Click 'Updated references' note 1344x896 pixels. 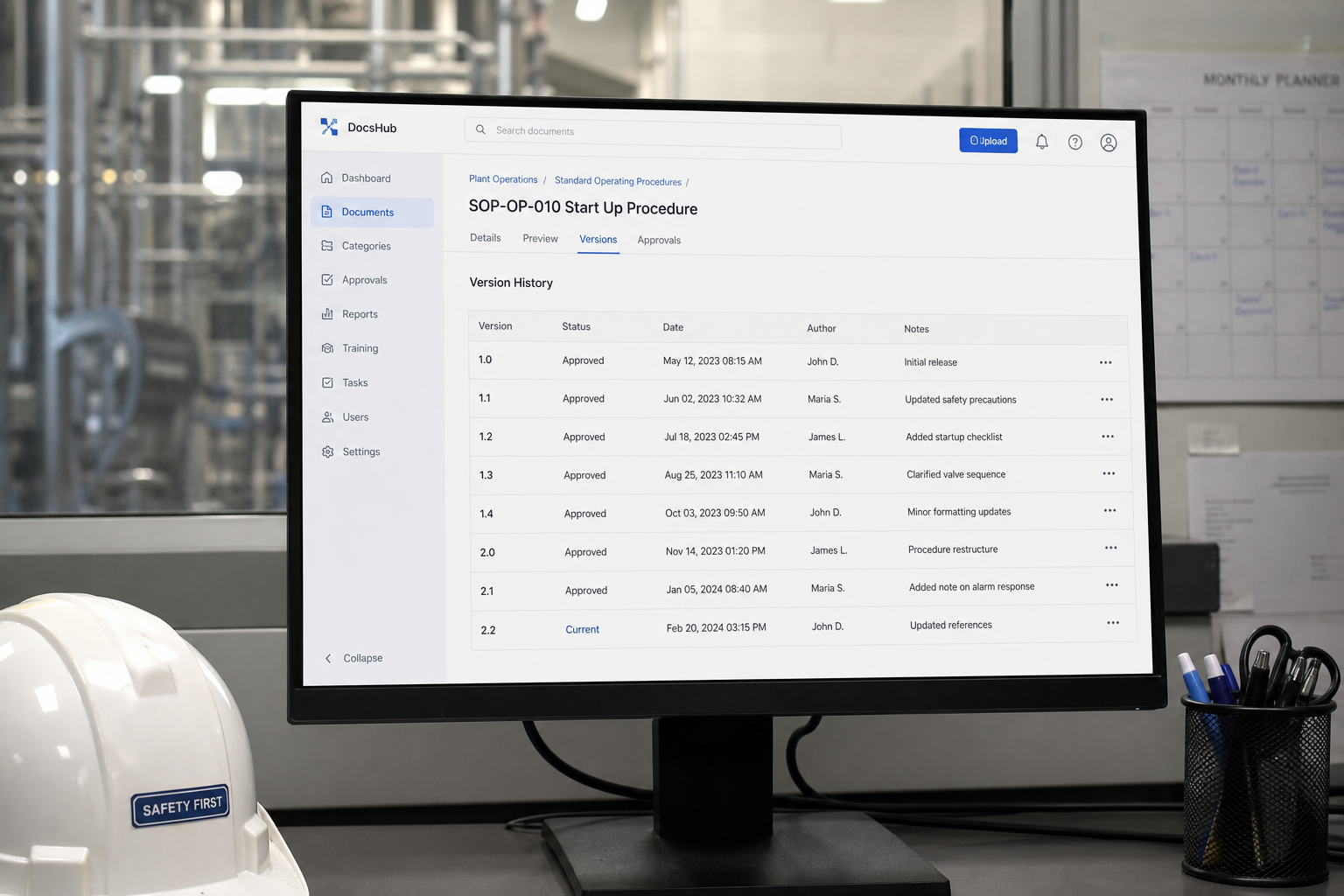point(951,625)
